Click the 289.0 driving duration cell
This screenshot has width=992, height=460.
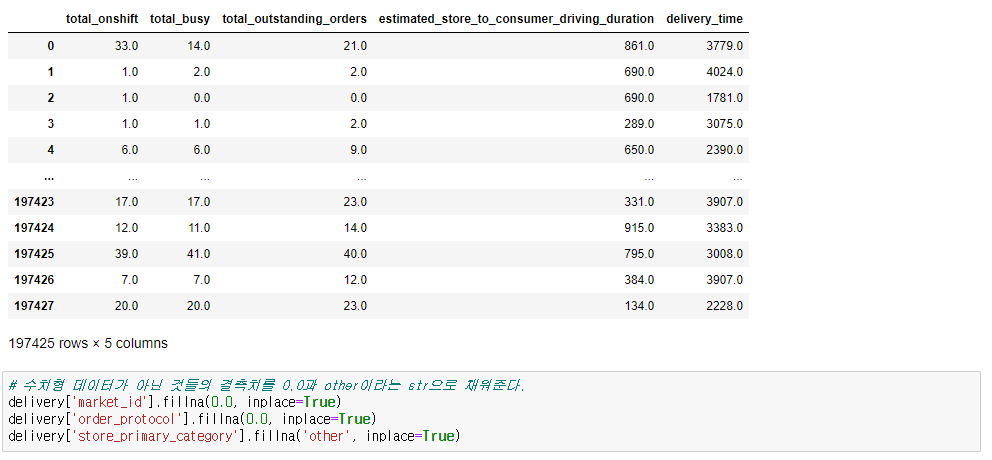tap(639, 123)
